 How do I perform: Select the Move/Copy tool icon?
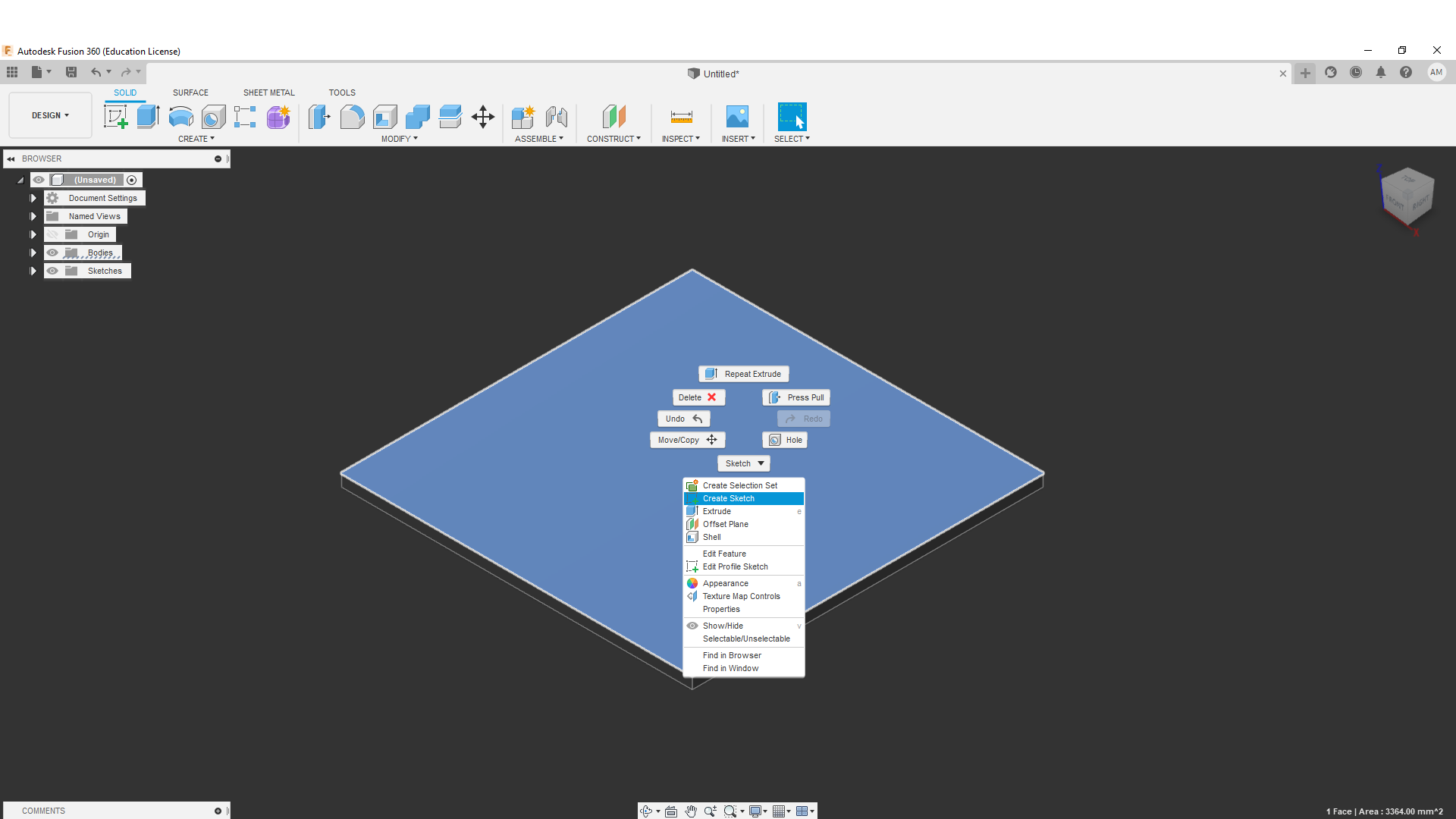[713, 440]
